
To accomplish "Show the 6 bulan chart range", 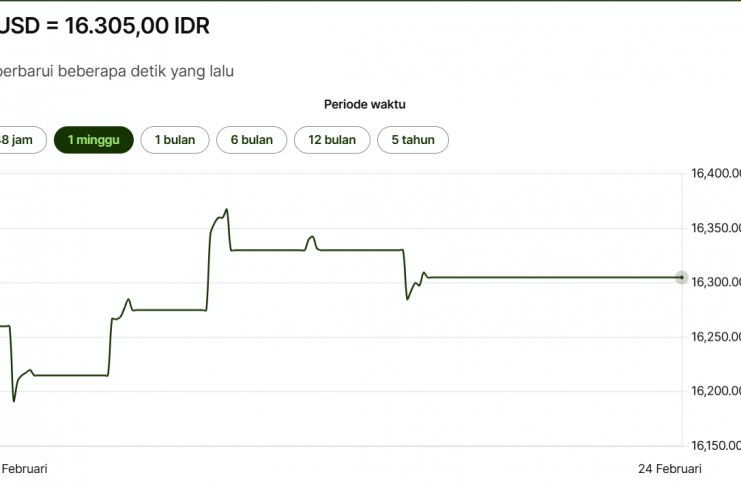I will tap(251, 140).
